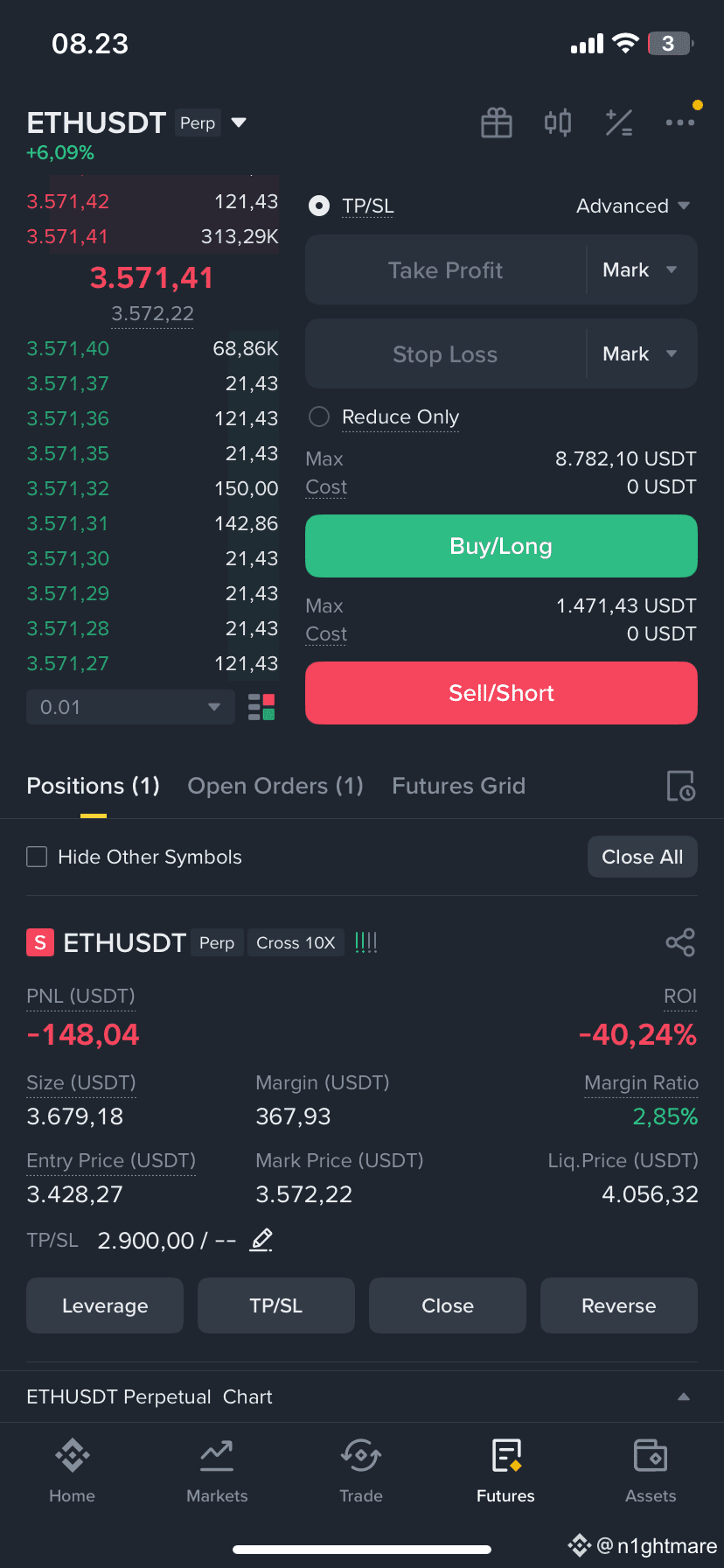Tap the Close All button
Image resolution: width=724 pixels, height=1568 pixels.
coord(643,857)
